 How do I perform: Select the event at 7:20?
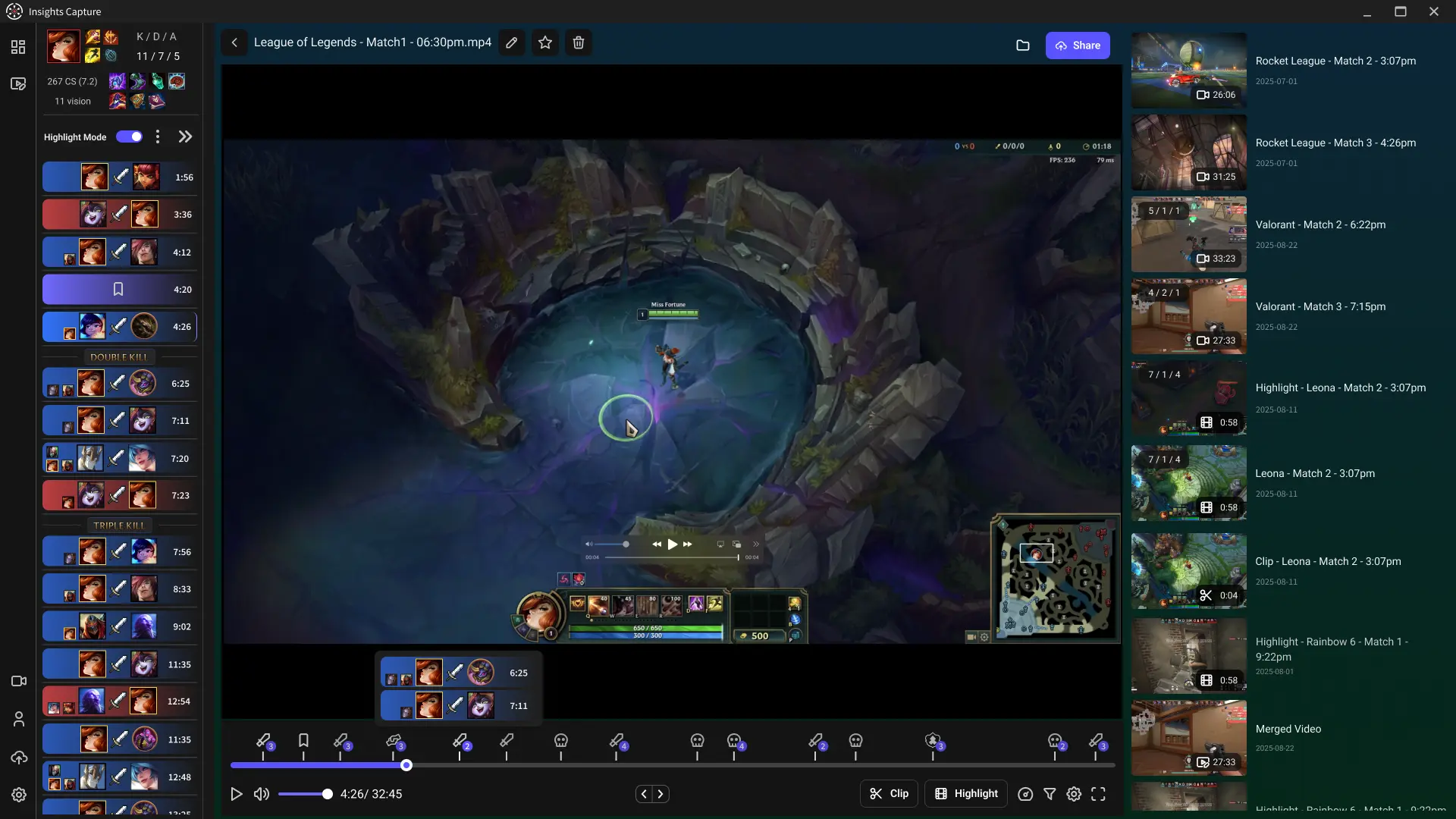coord(120,459)
